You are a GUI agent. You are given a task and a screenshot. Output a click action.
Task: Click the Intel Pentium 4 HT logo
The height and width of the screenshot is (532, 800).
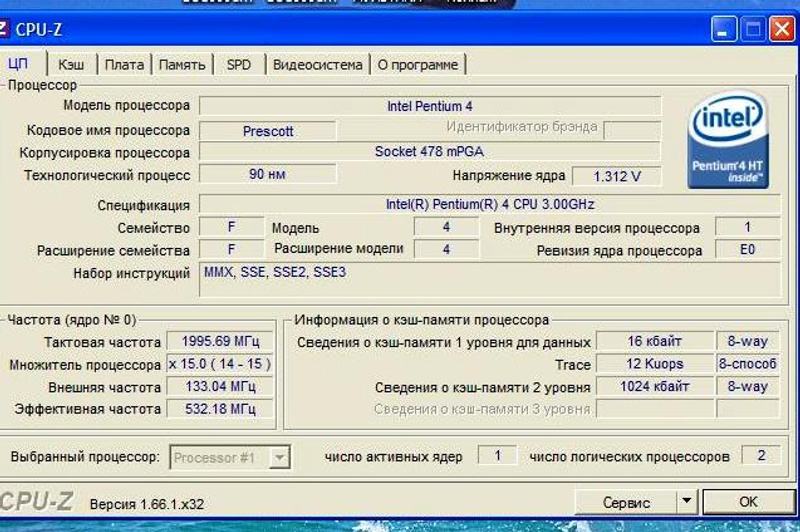click(x=728, y=140)
